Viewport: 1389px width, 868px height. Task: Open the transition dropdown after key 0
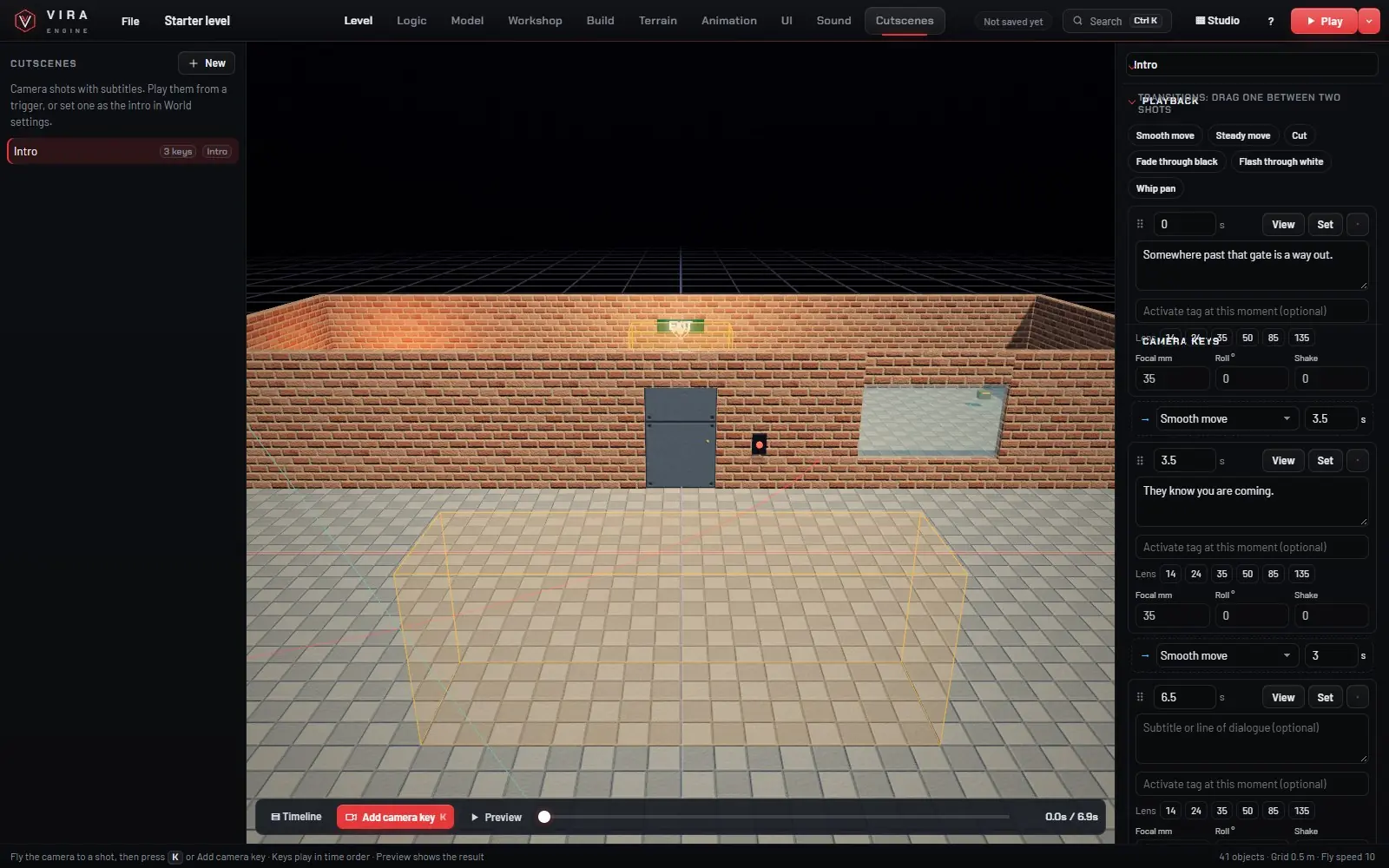[x=1225, y=418]
